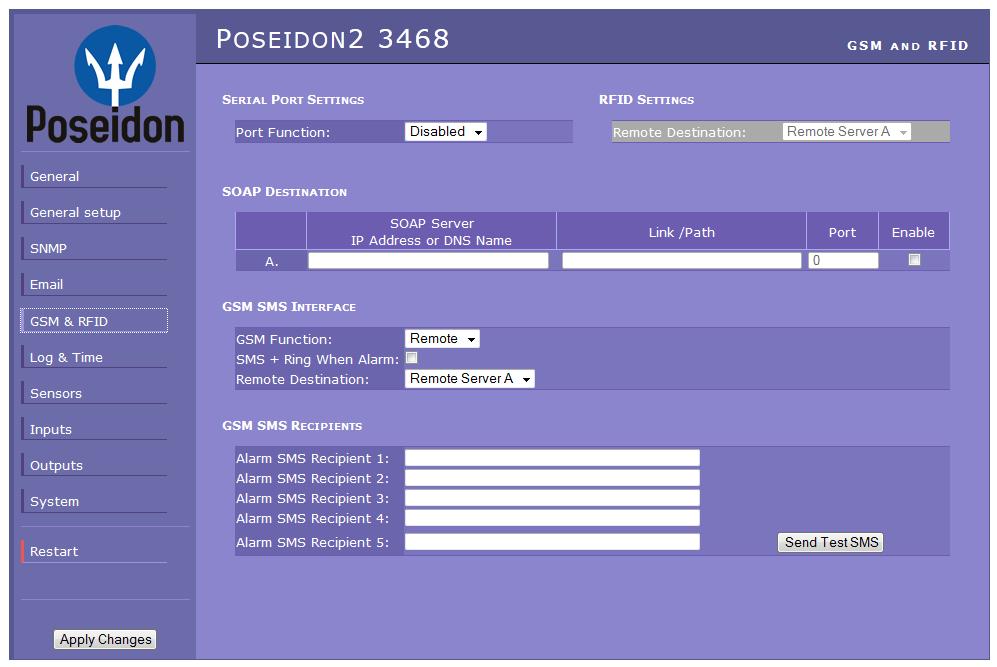997x667 pixels.
Task: Click the RFID Settings heading
Action: (x=646, y=100)
